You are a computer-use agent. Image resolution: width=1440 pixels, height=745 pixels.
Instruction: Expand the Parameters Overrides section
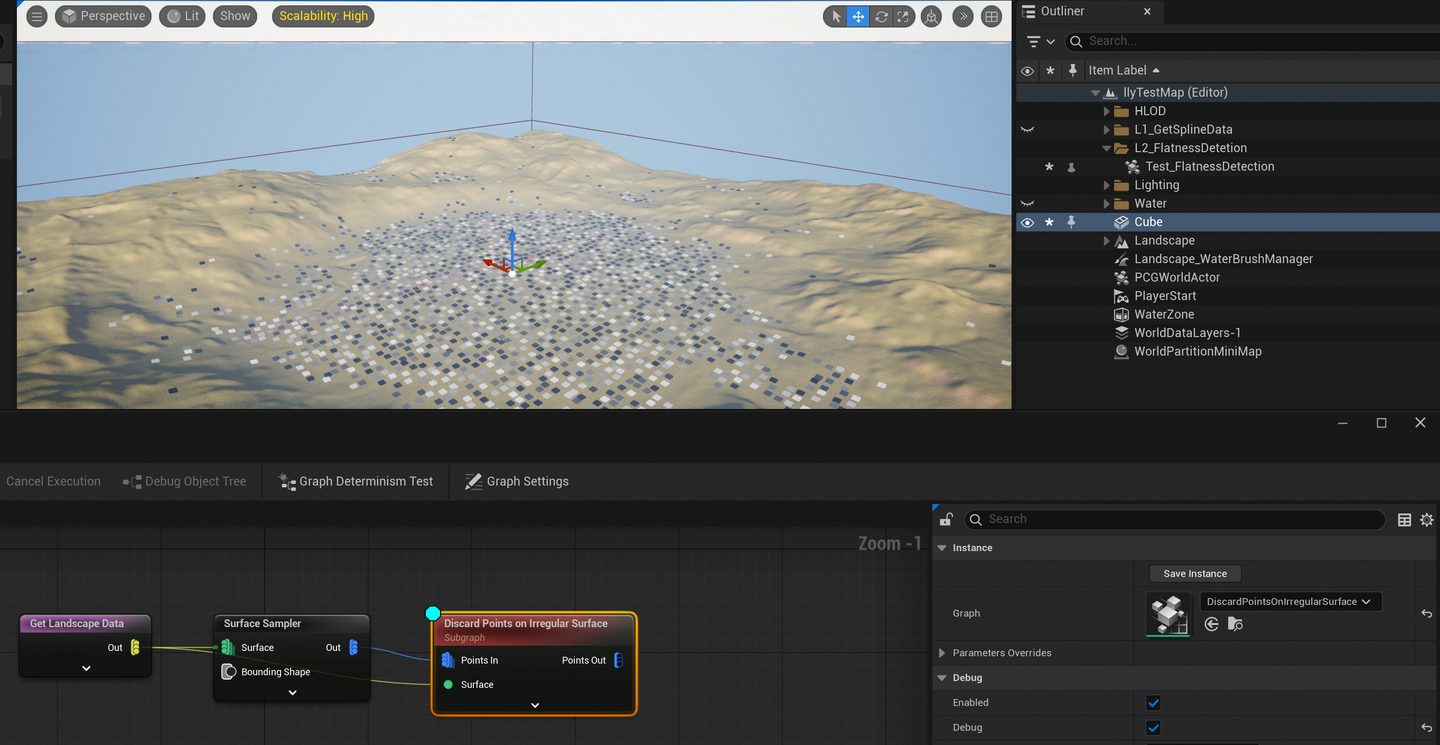coord(942,653)
